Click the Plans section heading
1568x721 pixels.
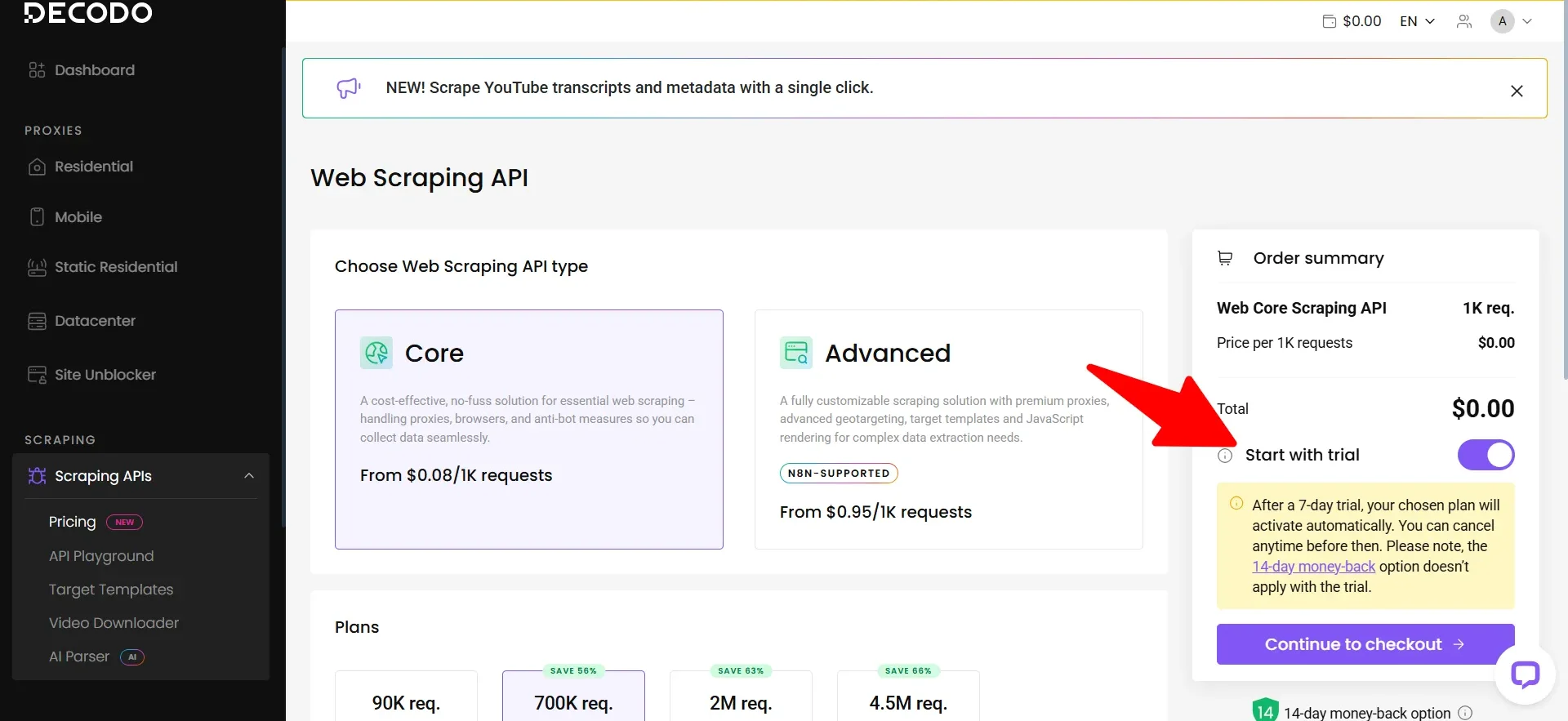[357, 627]
